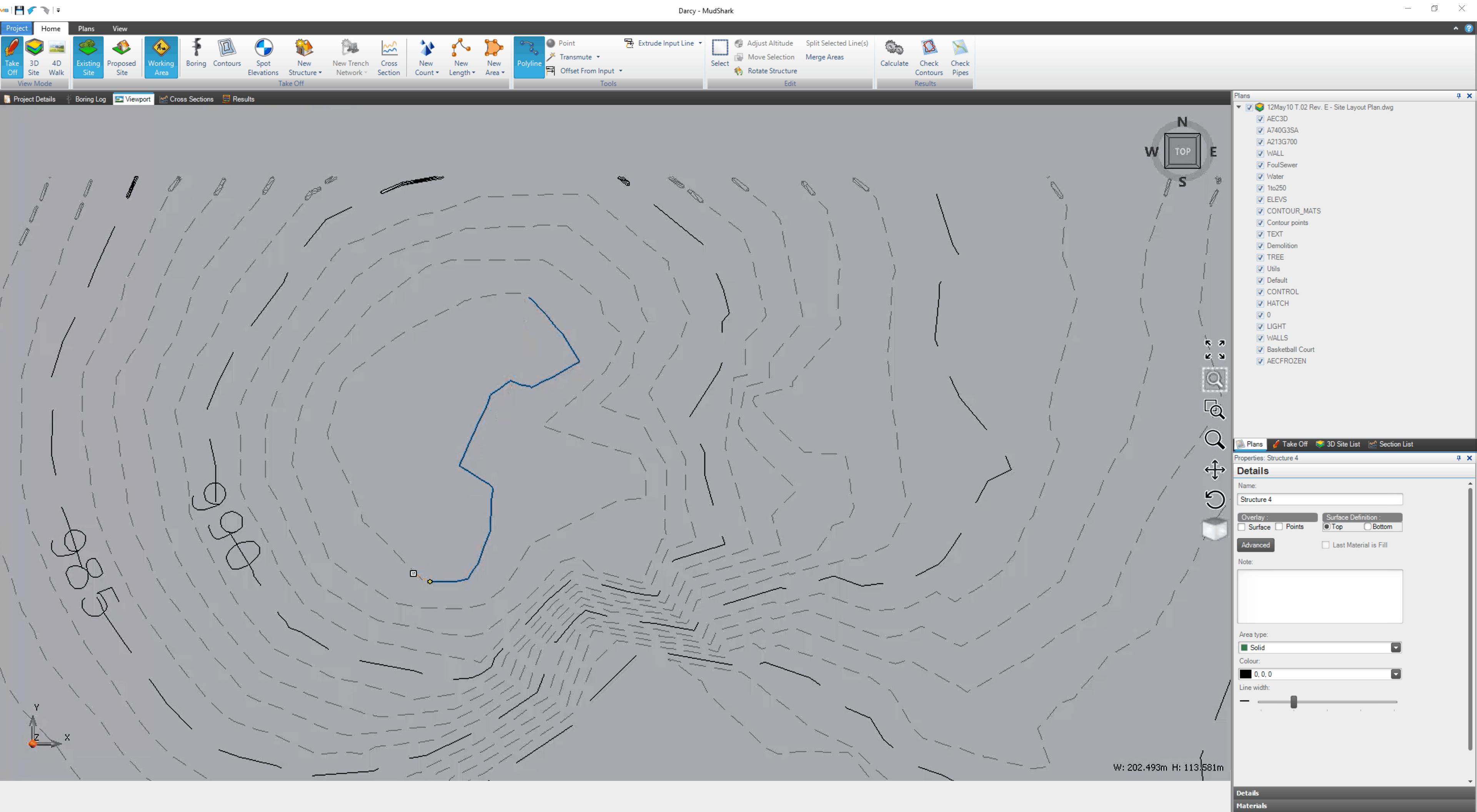Viewport: 1477px width, 812px height.
Task: Collapse the Site Layout Plan.dwg tree
Action: 1239,107
